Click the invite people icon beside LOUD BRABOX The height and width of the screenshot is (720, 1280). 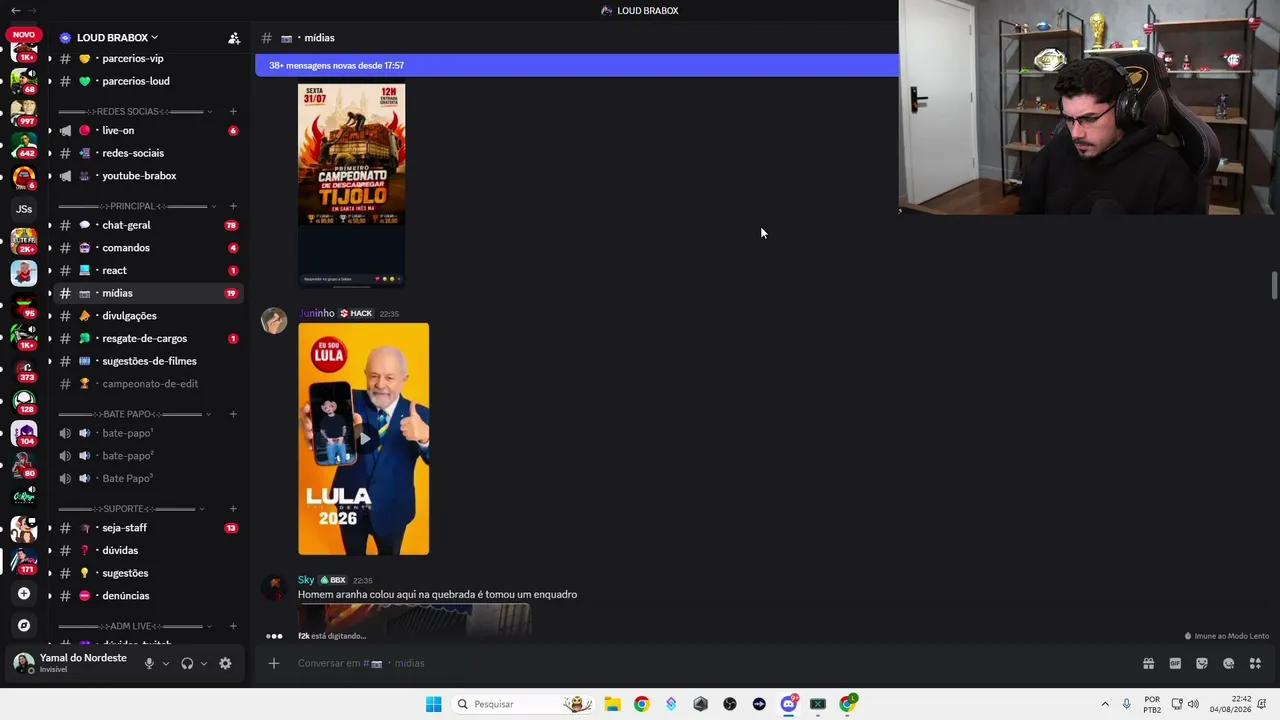[x=234, y=38]
